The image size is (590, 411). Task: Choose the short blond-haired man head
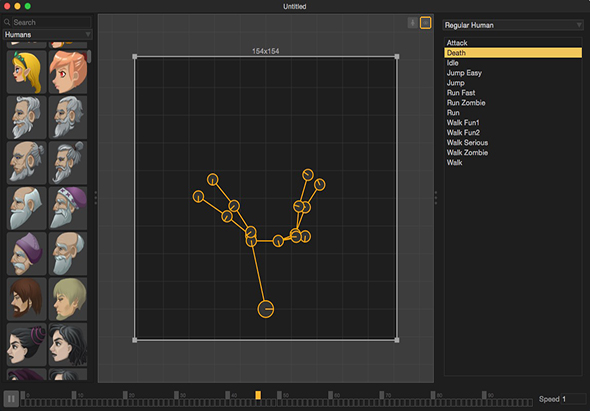[68, 299]
